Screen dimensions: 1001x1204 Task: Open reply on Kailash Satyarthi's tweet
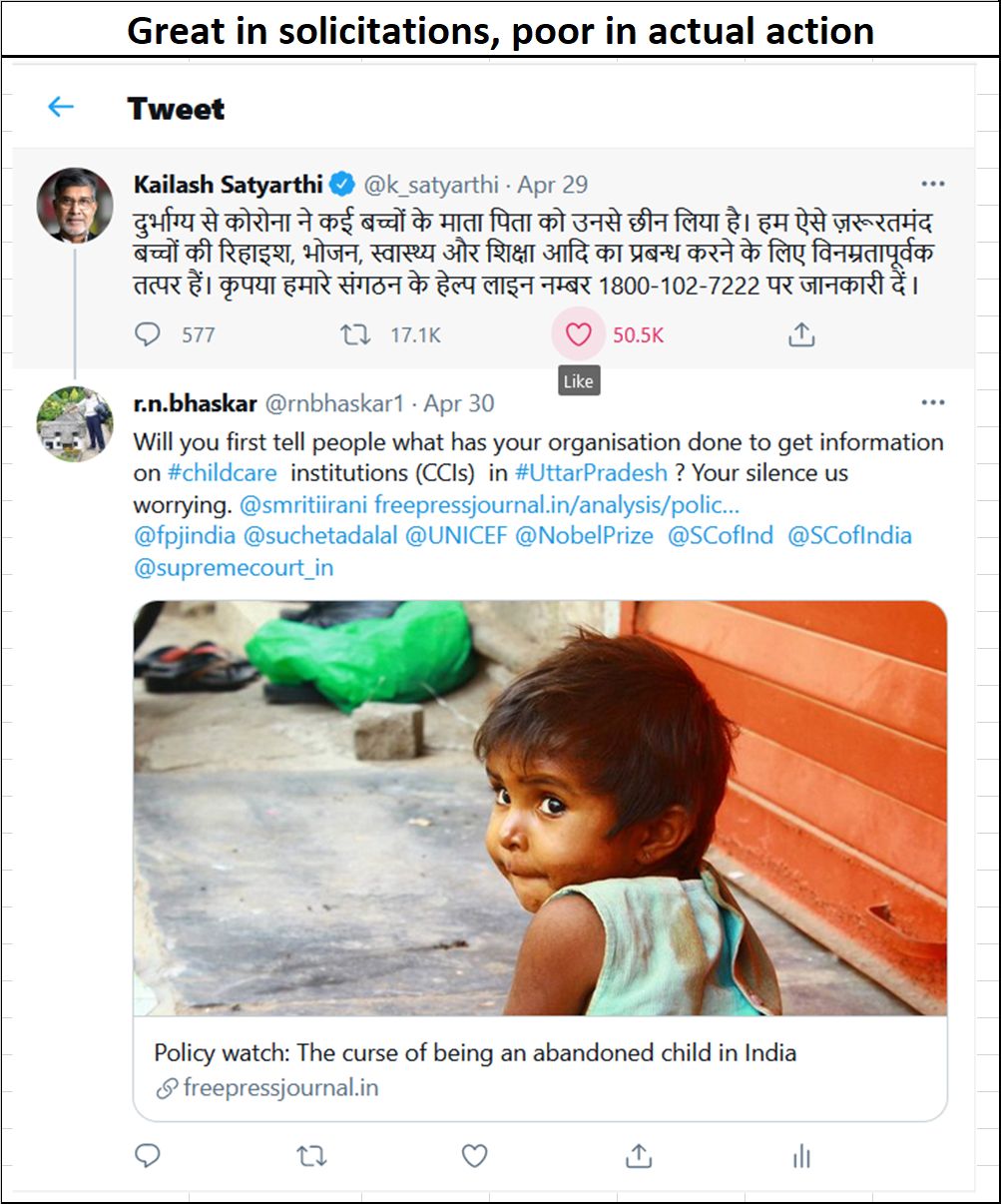pos(148,334)
